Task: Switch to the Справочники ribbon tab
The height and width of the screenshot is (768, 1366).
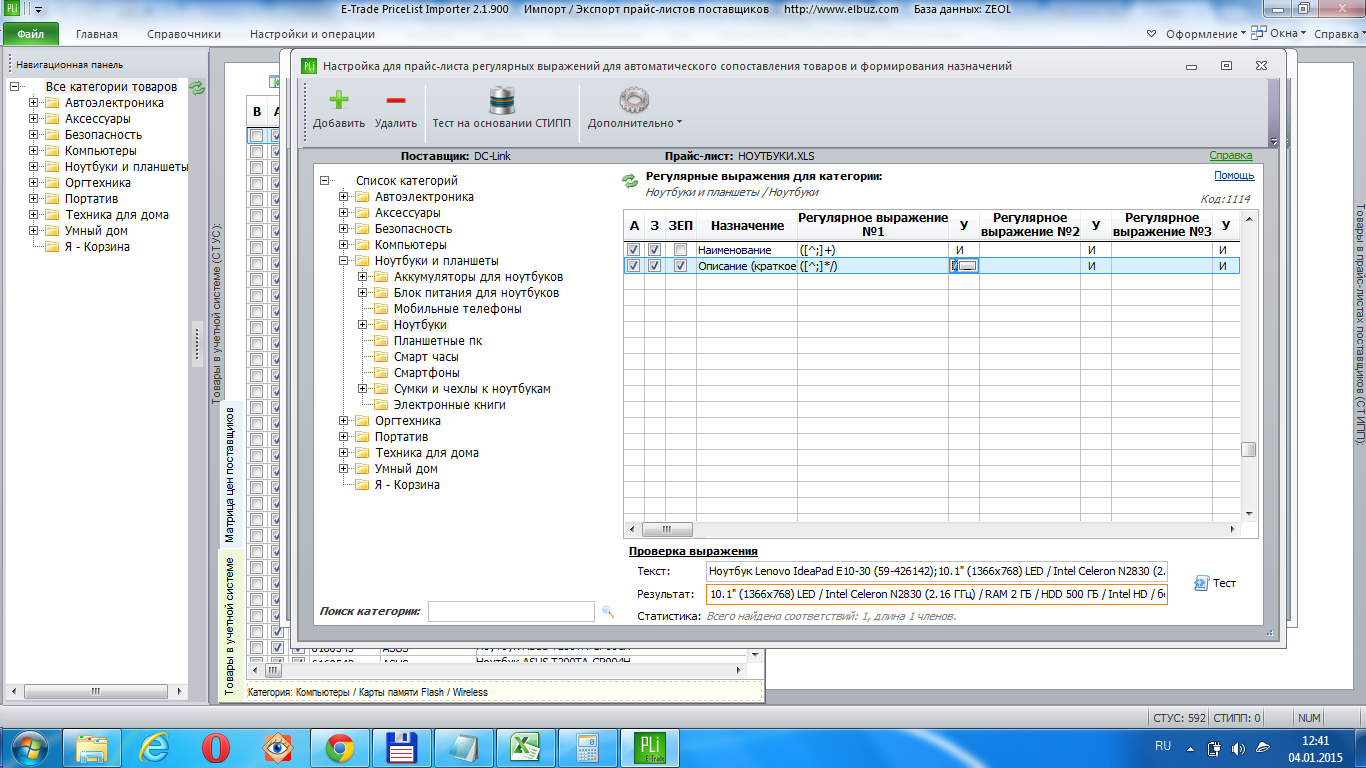Action: (184, 34)
